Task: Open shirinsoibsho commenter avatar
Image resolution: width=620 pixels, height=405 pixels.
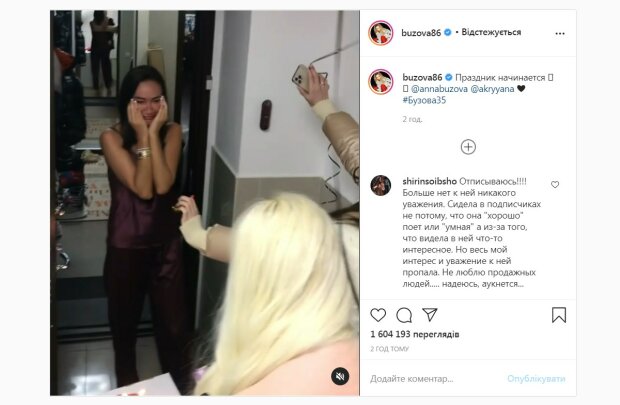Action: point(381,185)
